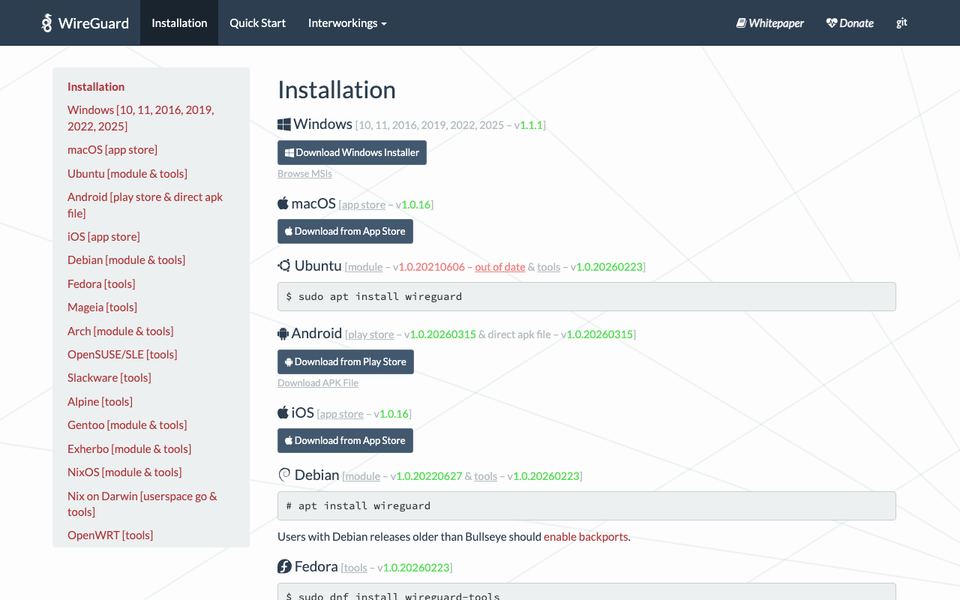The image size is (960, 600).
Task: Select sidebar macOS [app store] entry
Action: click(x=112, y=150)
